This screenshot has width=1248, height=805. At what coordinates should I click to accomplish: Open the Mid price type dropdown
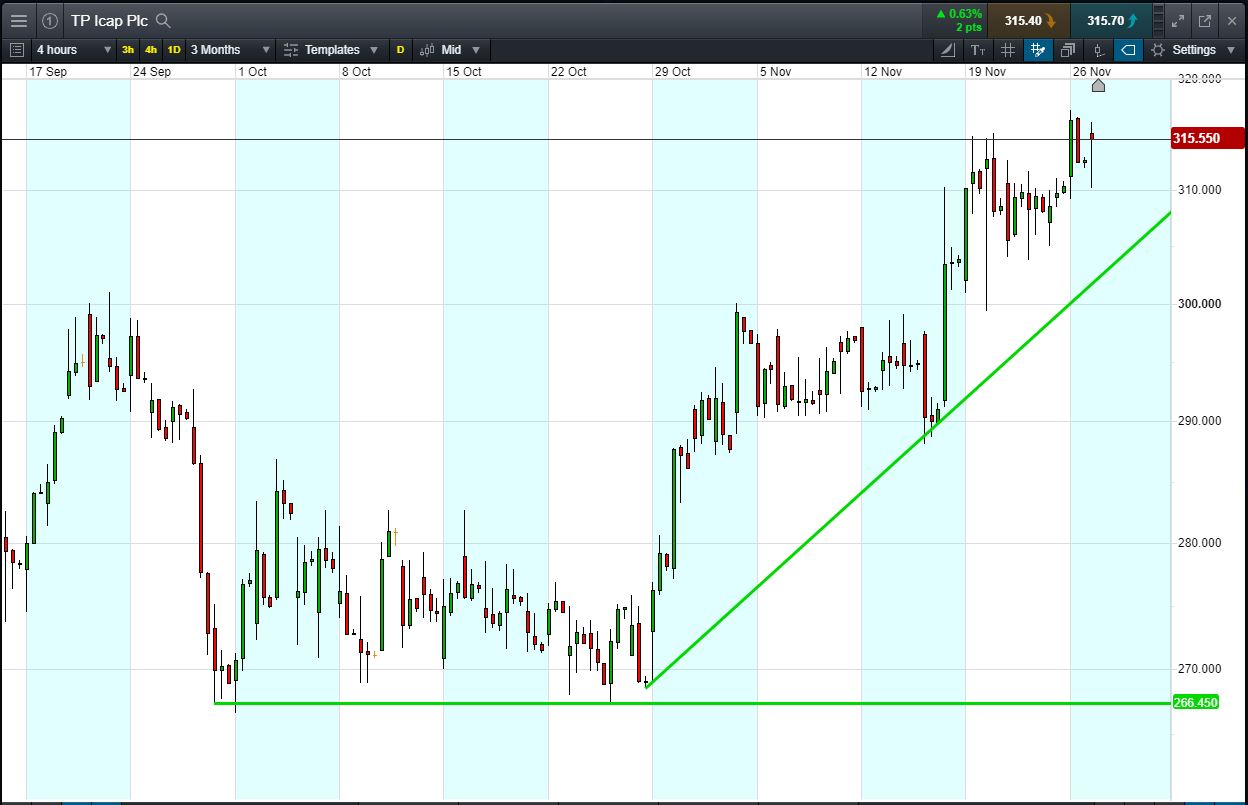pyautogui.click(x=451, y=49)
